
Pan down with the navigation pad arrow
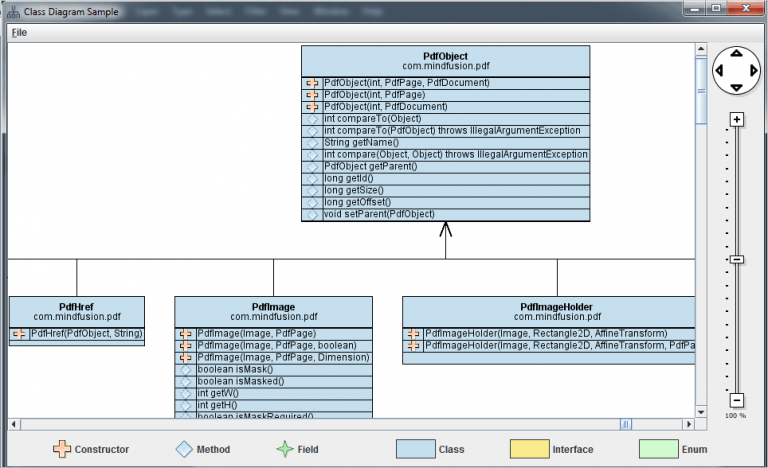[x=736, y=88]
